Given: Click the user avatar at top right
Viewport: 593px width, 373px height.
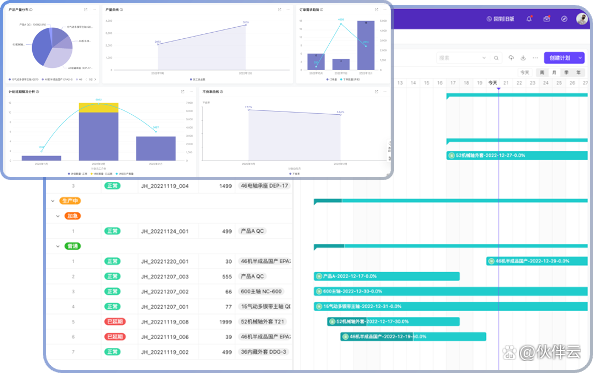Looking at the screenshot, I should 582,19.
